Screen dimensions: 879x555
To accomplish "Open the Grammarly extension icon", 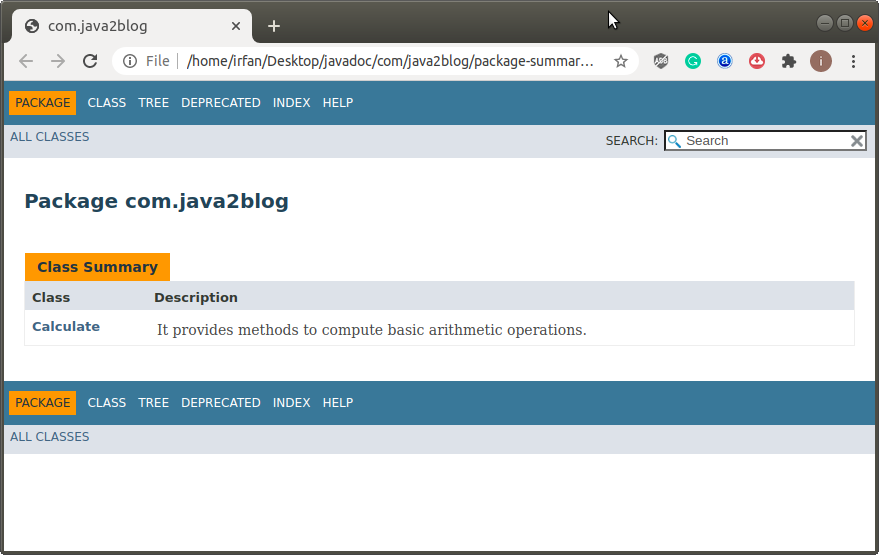I will [x=693, y=61].
